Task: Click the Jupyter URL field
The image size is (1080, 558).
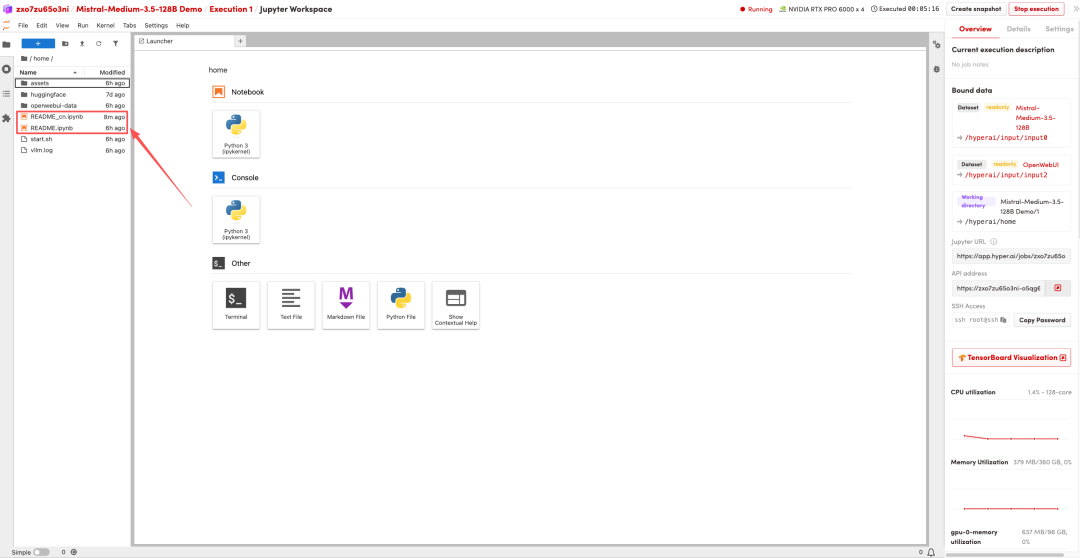Action: pos(1011,256)
